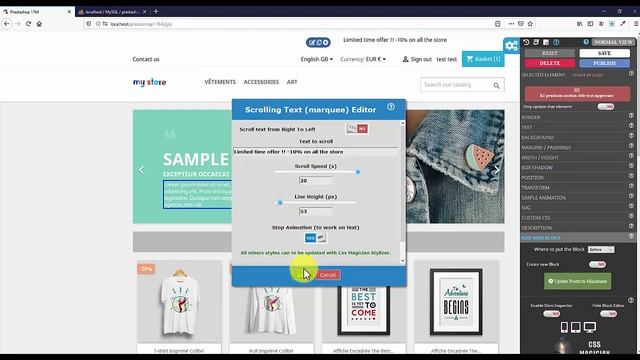Toggle Create new Block switch
The image size is (640, 360).
point(598,264)
